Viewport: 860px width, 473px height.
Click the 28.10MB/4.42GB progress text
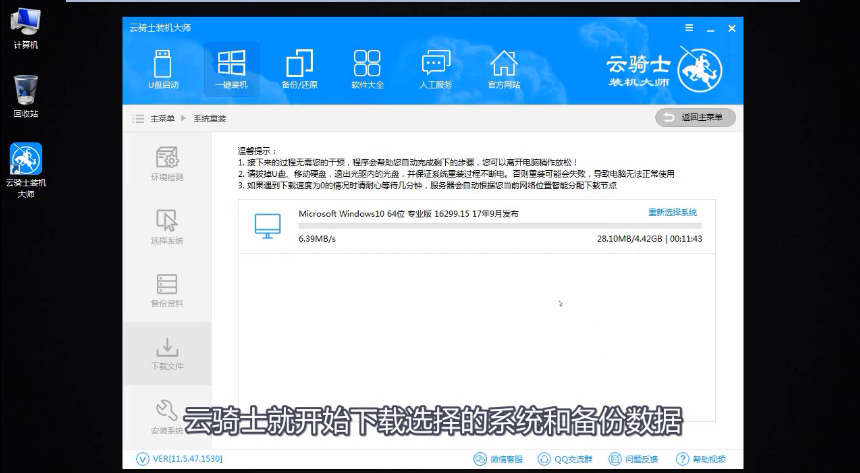click(x=630, y=239)
